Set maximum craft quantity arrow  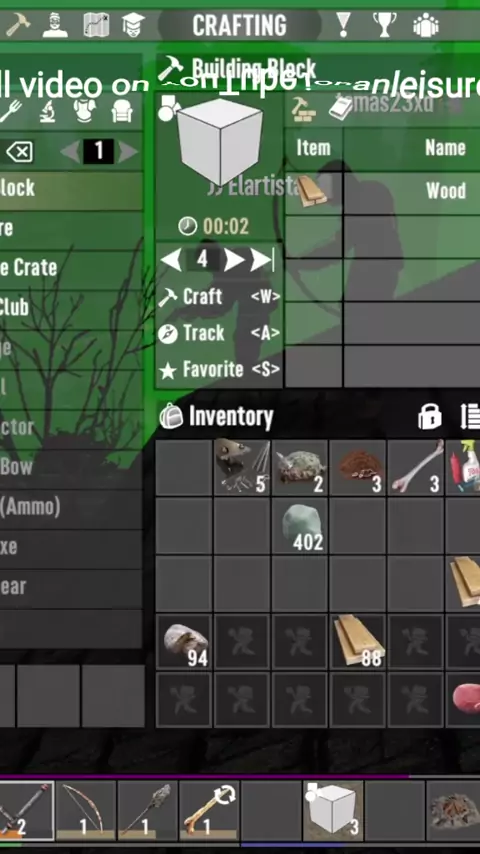point(262,260)
